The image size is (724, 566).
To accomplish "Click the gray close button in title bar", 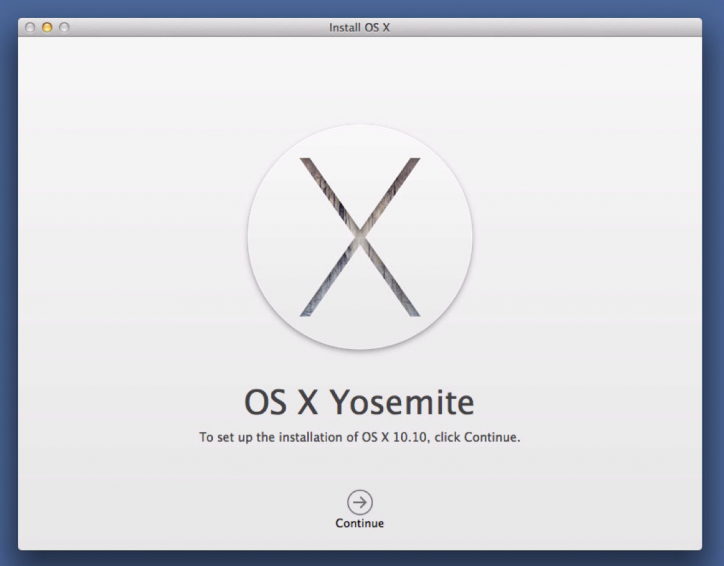I will click(x=30, y=27).
